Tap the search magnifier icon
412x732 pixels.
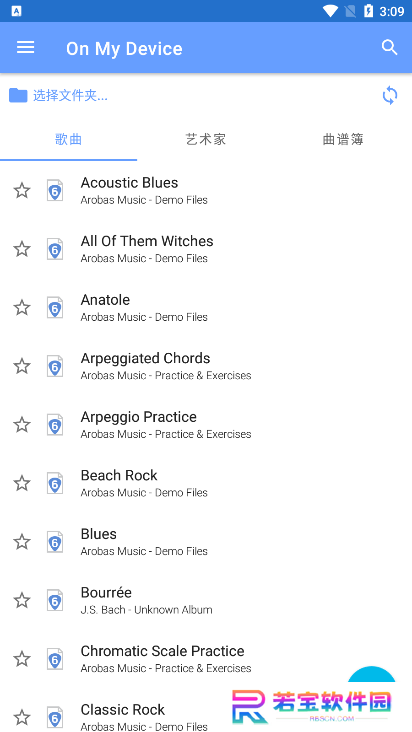click(389, 48)
